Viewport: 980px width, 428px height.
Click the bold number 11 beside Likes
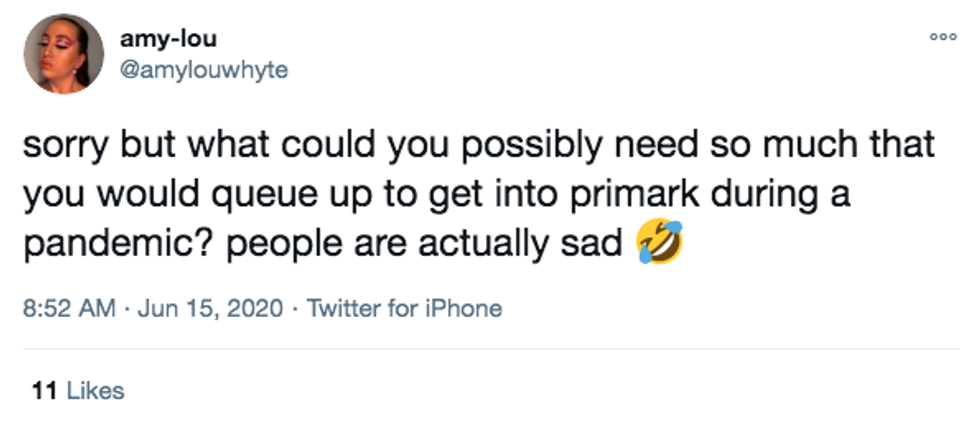tap(43, 390)
